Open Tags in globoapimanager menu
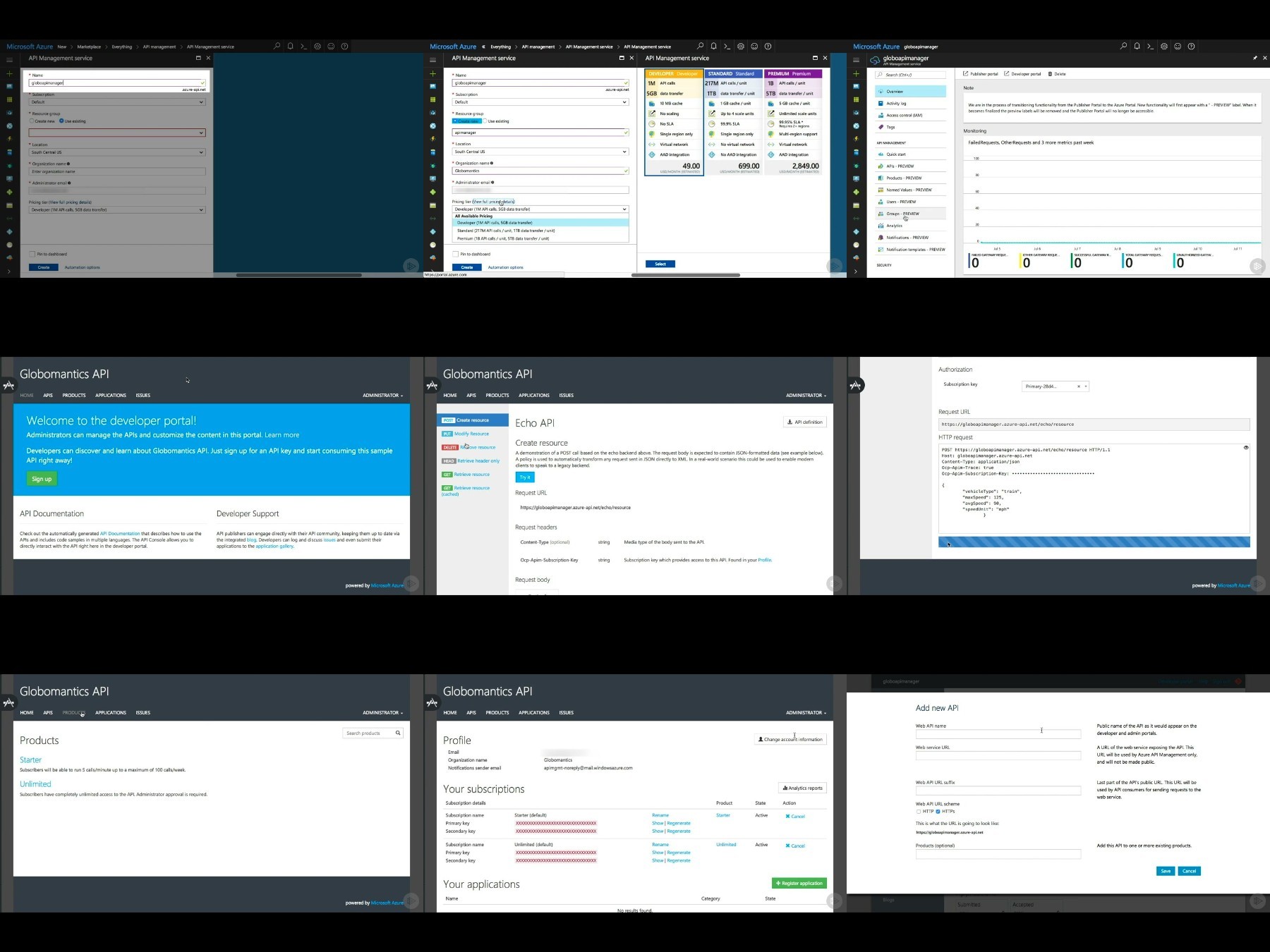This screenshot has height=952, width=1270. (x=911, y=128)
